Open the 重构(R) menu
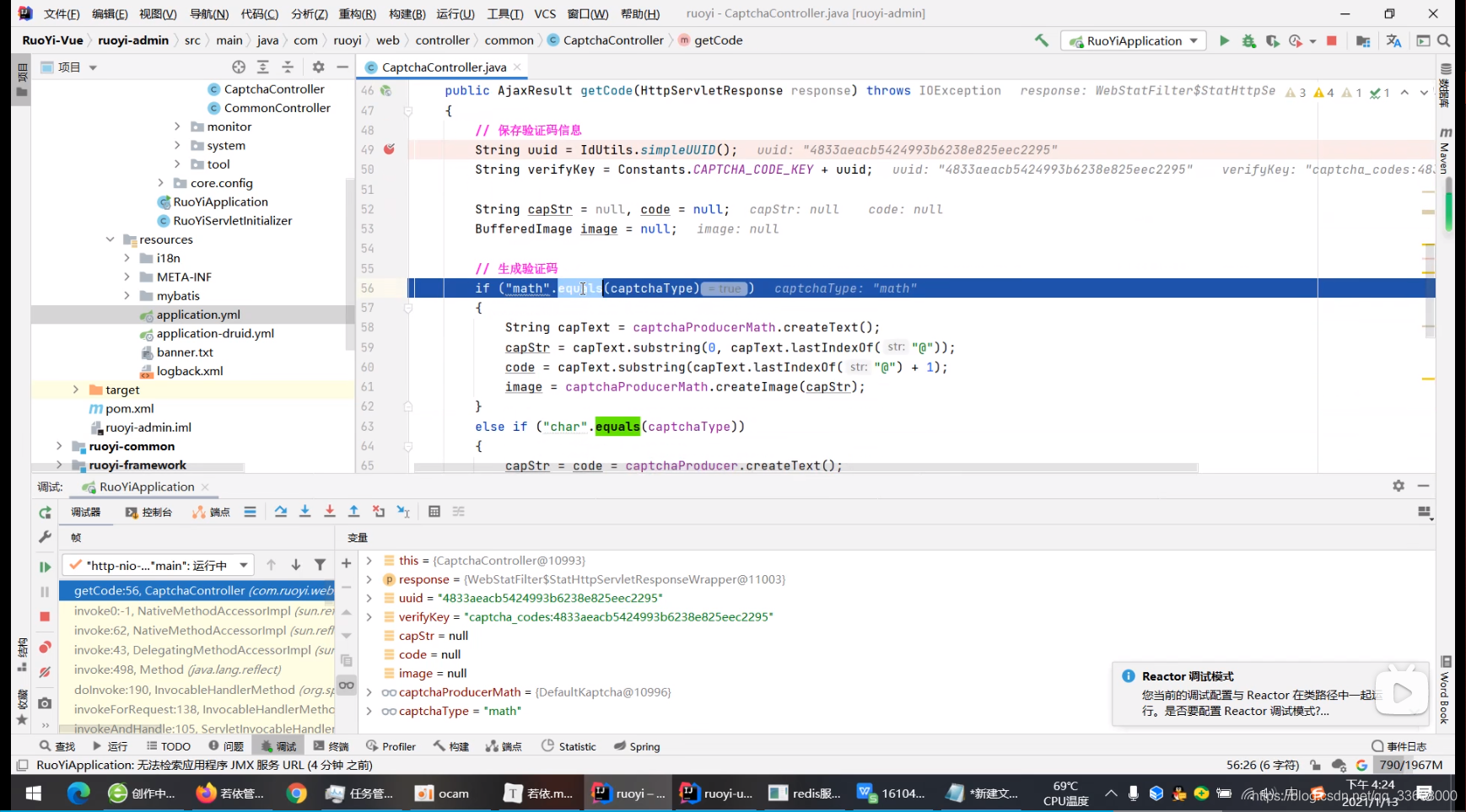The width and height of the screenshot is (1466, 812). (x=357, y=13)
